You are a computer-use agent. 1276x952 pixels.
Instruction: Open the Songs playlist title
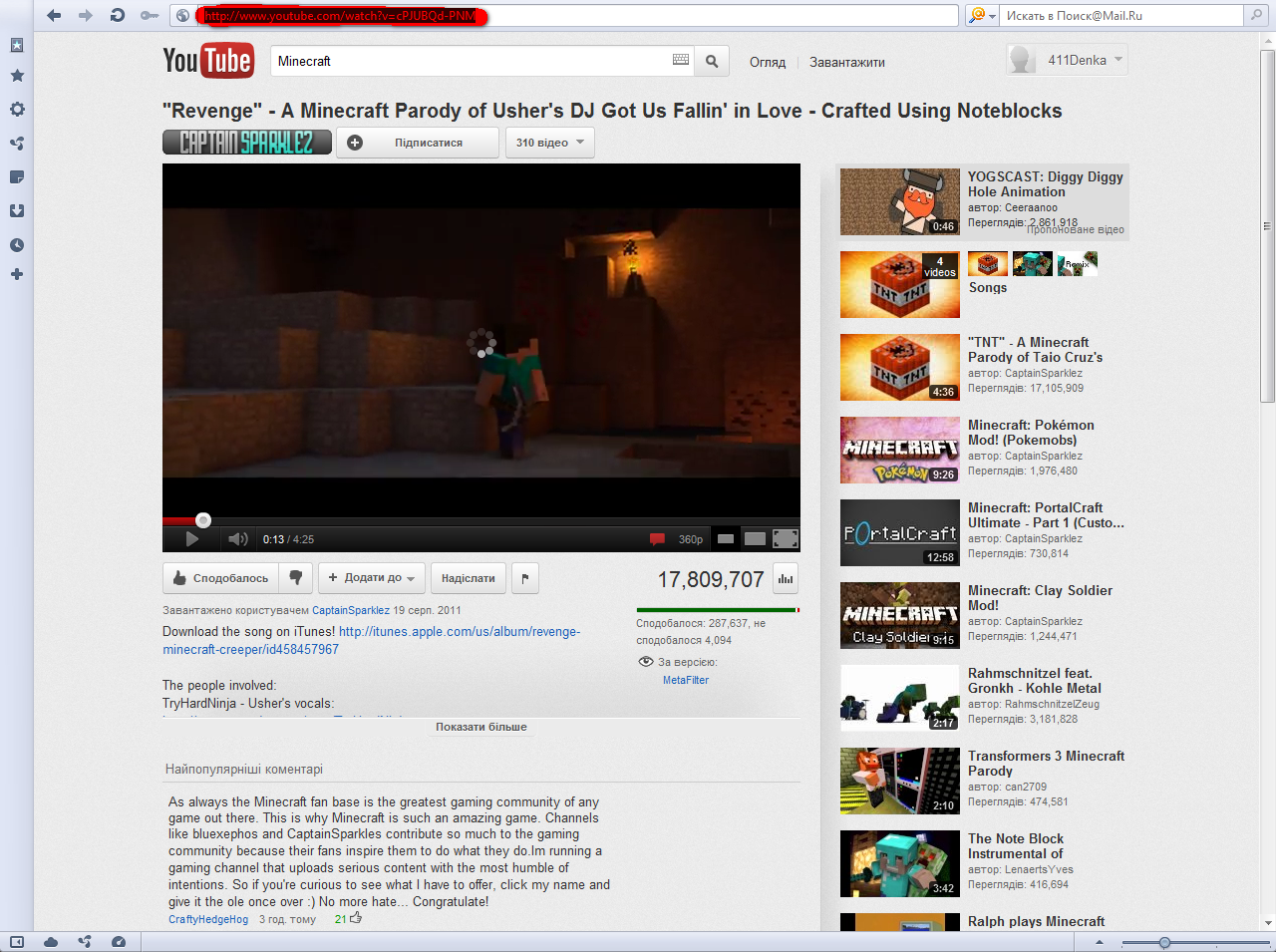[988, 287]
